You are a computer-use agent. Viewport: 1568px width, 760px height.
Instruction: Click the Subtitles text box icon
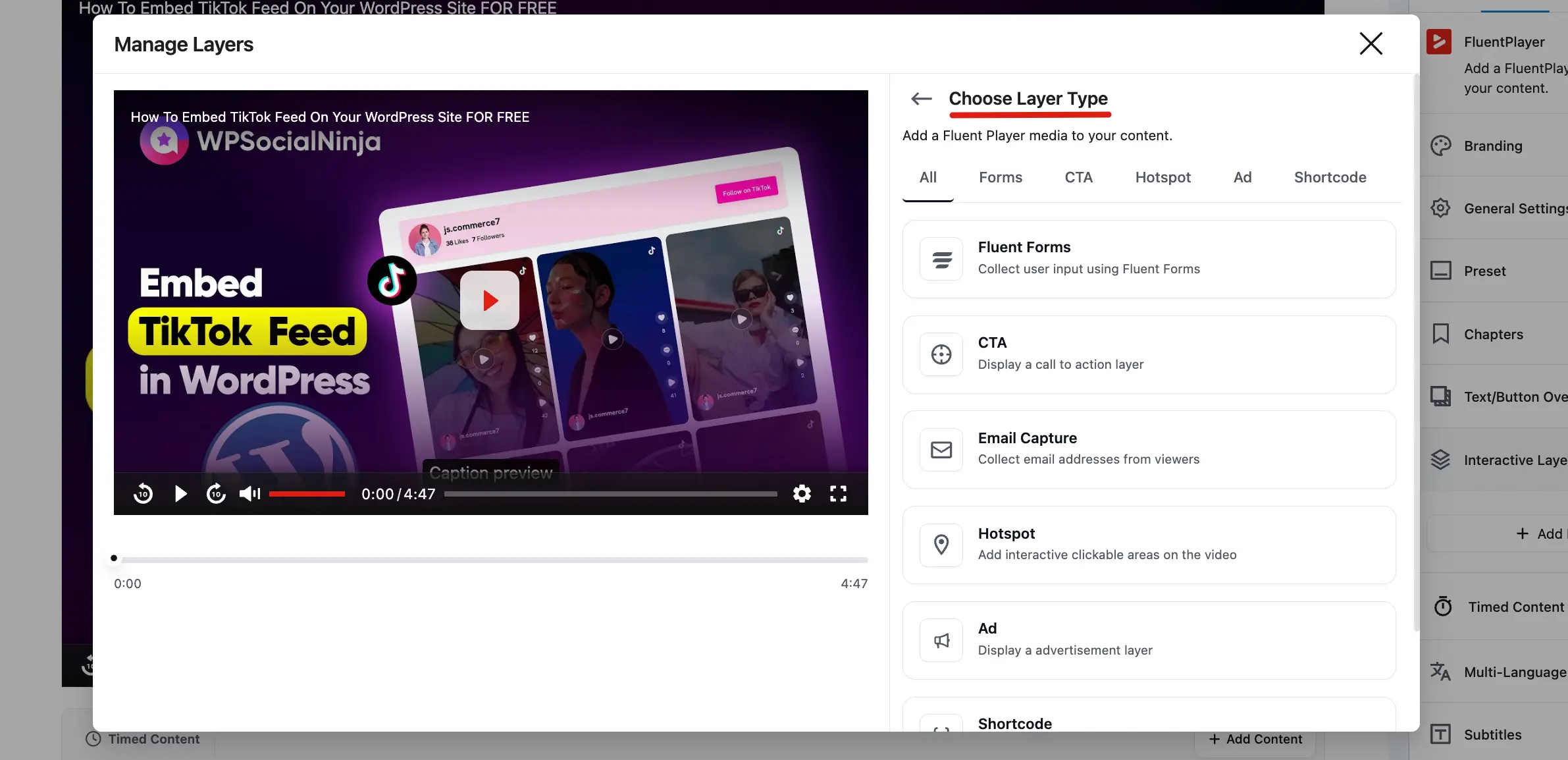(1440, 734)
